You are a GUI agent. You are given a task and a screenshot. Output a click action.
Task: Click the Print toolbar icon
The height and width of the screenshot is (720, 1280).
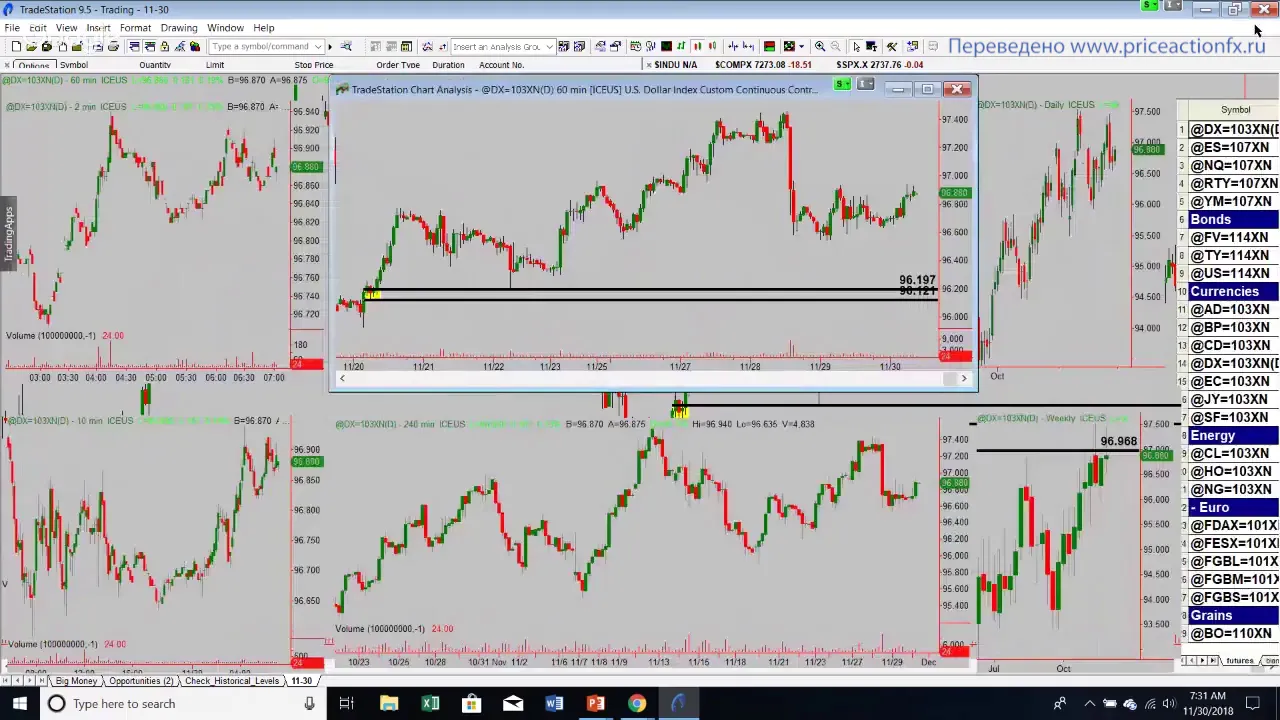(x=113, y=47)
